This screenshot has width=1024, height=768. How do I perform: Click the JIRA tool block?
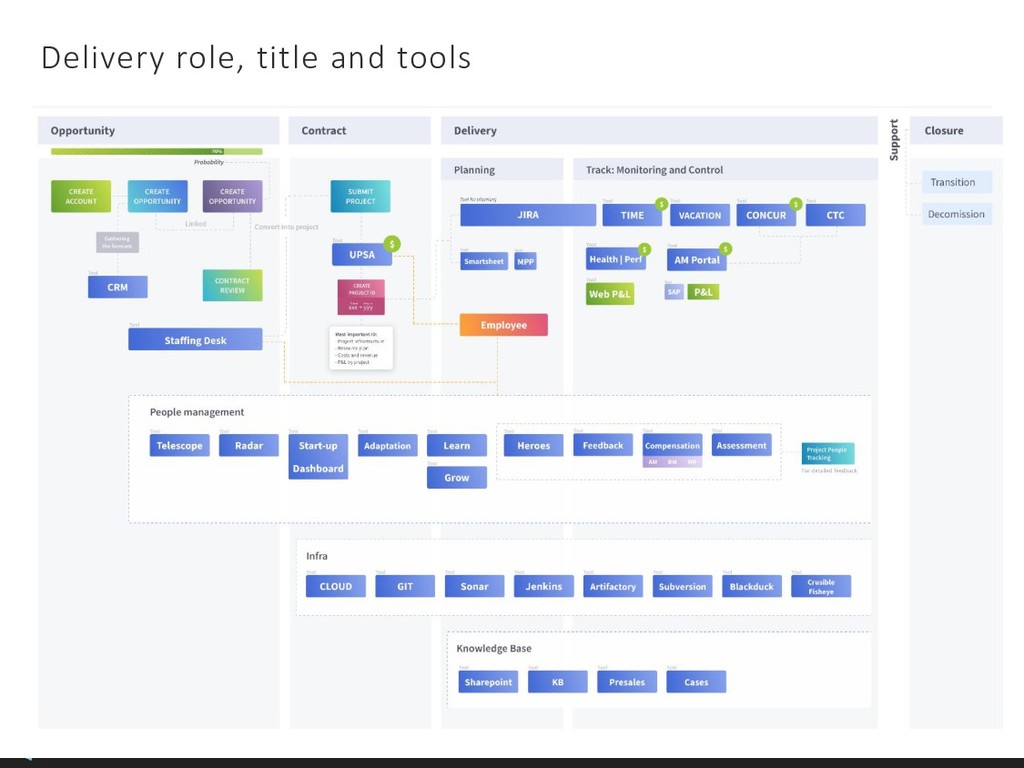click(x=527, y=215)
